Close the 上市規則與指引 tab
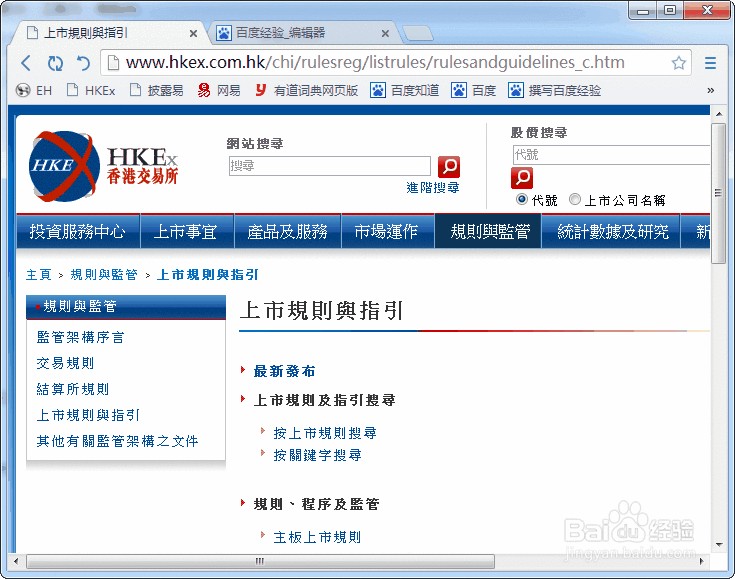The height and width of the screenshot is (579, 735). coord(193,33)
